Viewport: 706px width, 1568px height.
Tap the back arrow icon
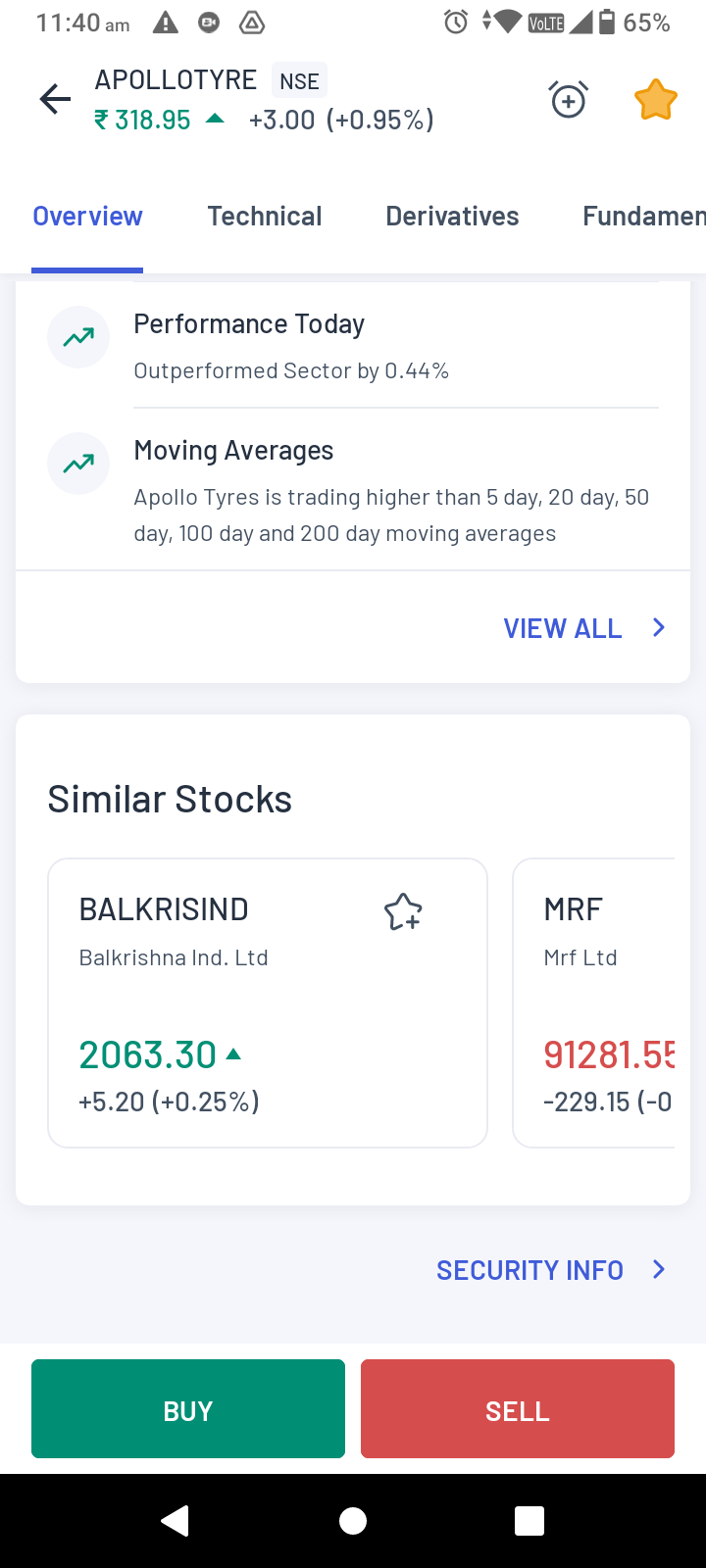[x=55, y=99]
